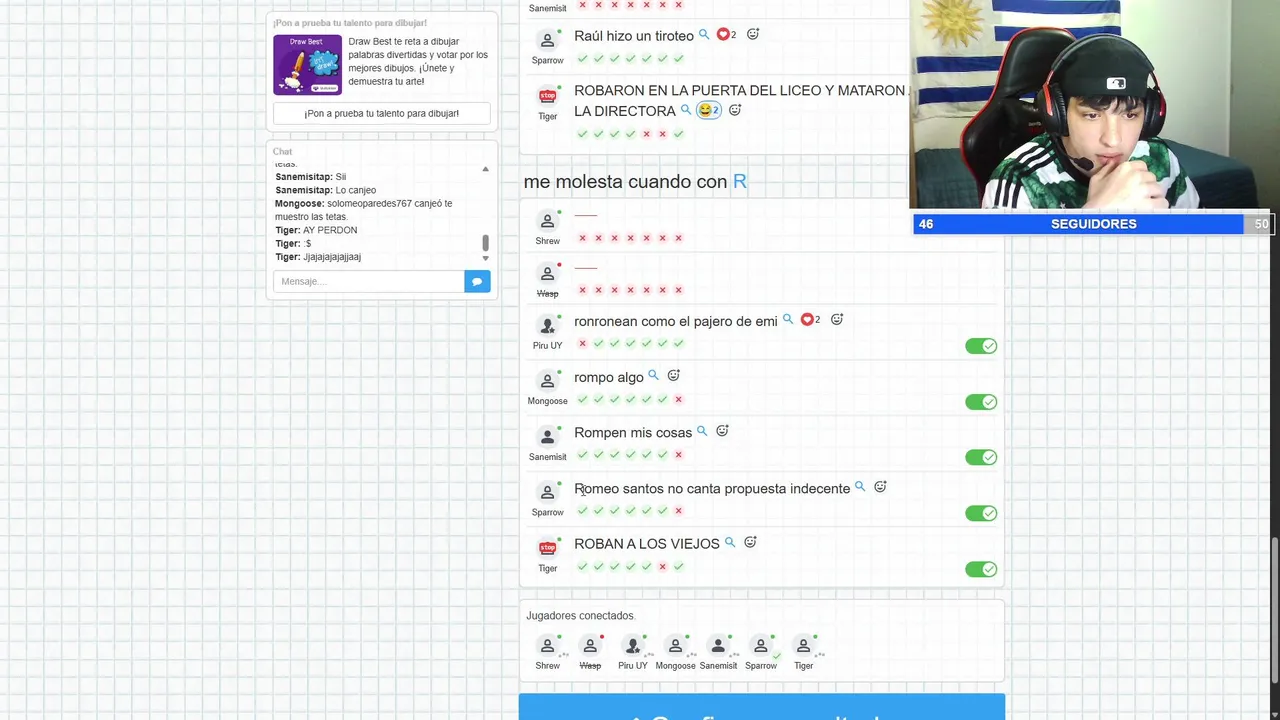Click the heart reaction on 'Raúl hizo un tiroteo'
The image size is (1280, 720).
pos(726,34)
